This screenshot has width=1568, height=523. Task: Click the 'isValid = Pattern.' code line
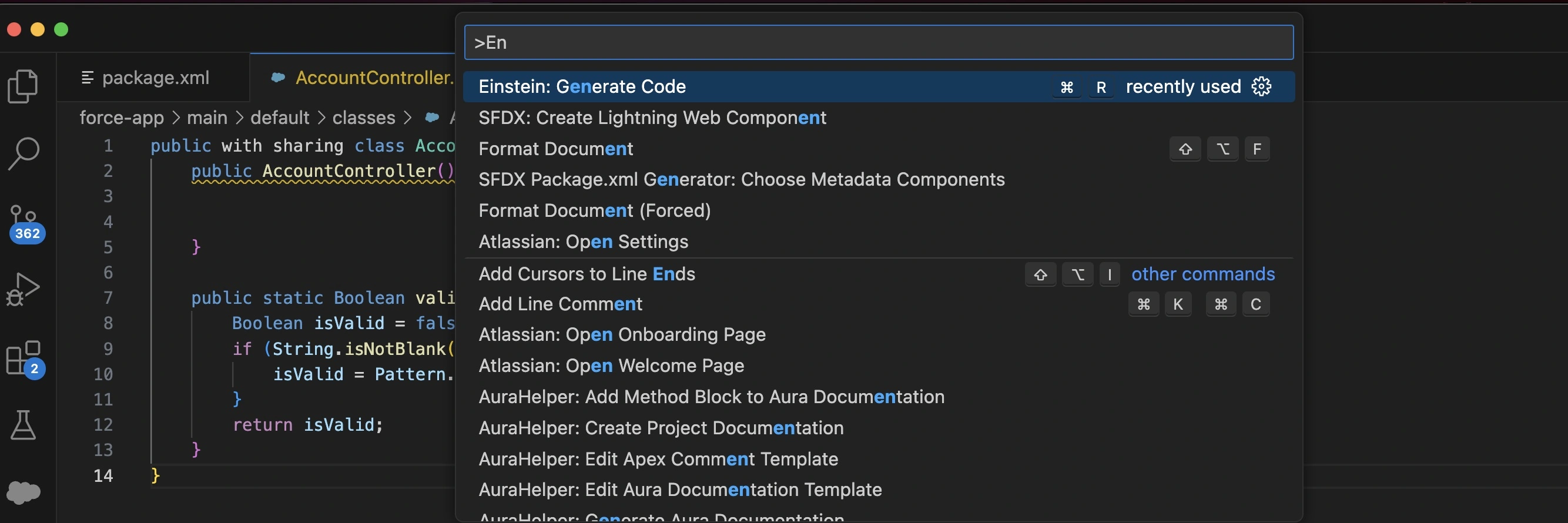363,374
